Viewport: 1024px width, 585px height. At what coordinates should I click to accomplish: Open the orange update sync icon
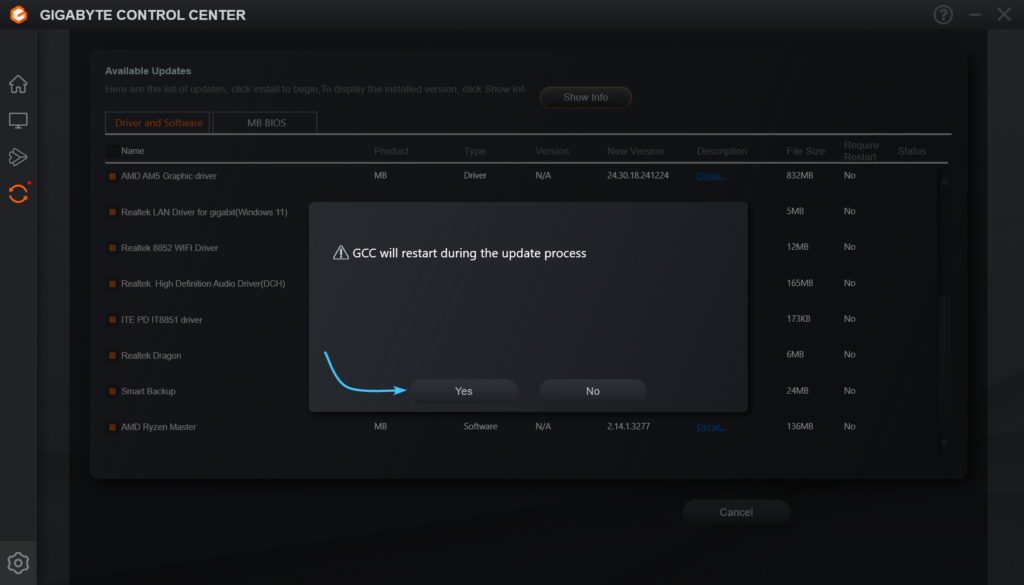click(x=18, y=193)
